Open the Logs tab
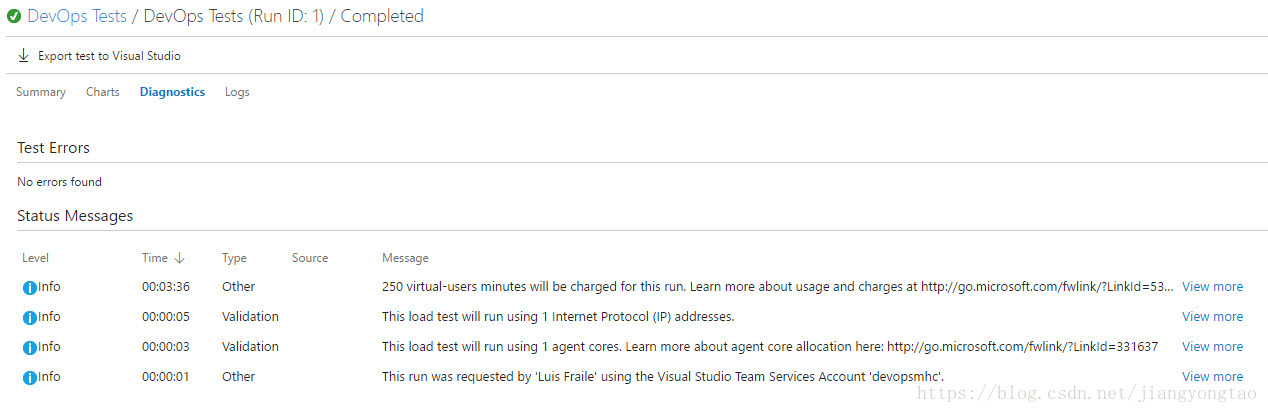 (x=237, y=92)
